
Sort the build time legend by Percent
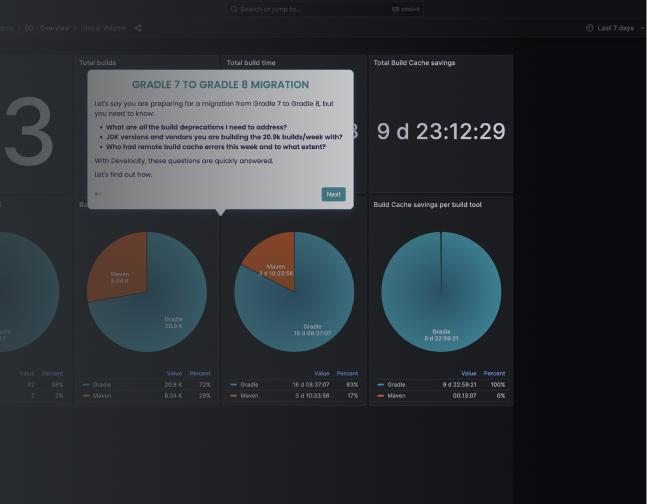347,374
